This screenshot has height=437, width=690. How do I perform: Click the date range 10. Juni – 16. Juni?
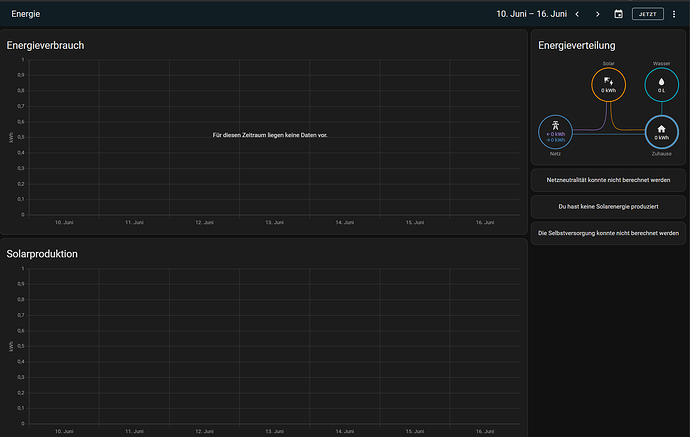[531, 14]
